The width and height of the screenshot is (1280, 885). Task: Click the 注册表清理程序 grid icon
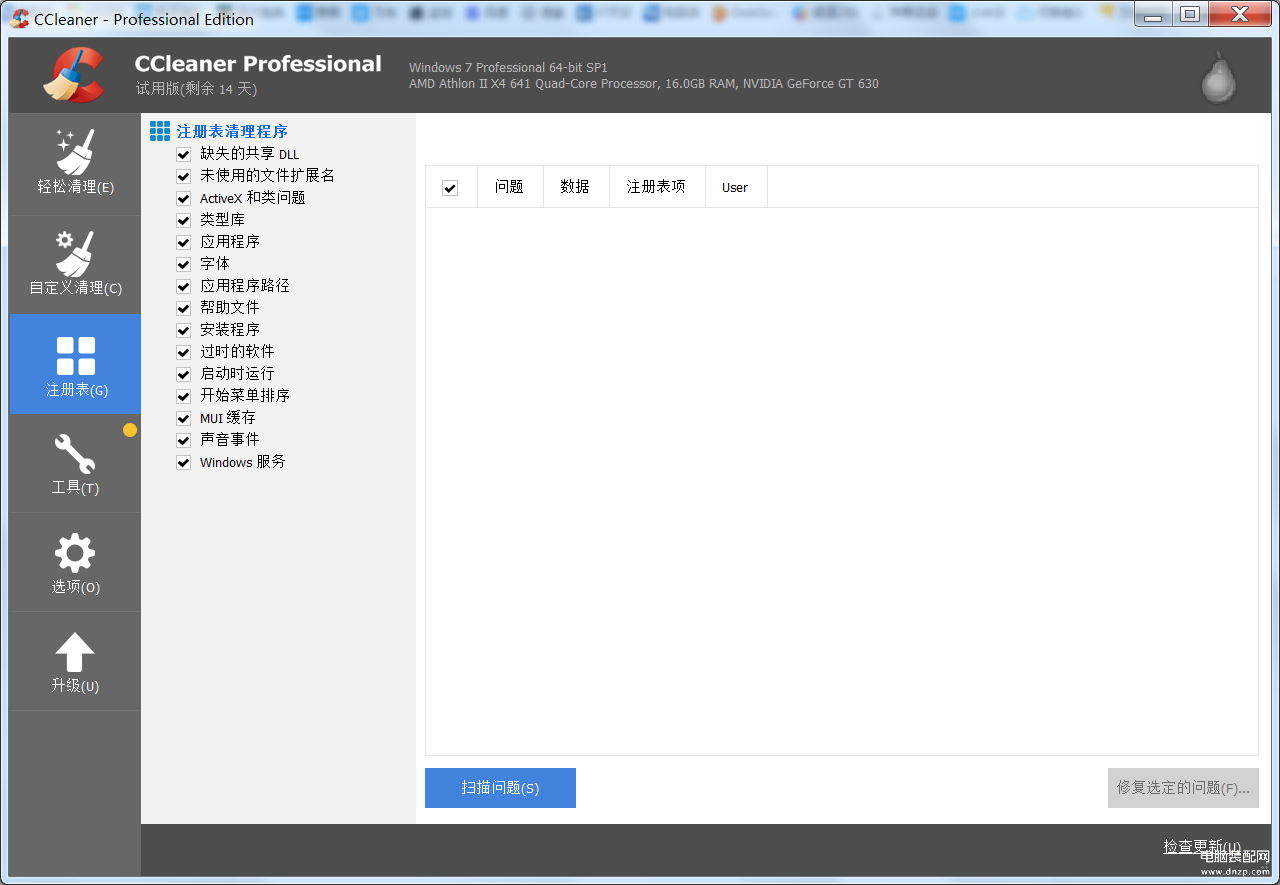[160, 131]
